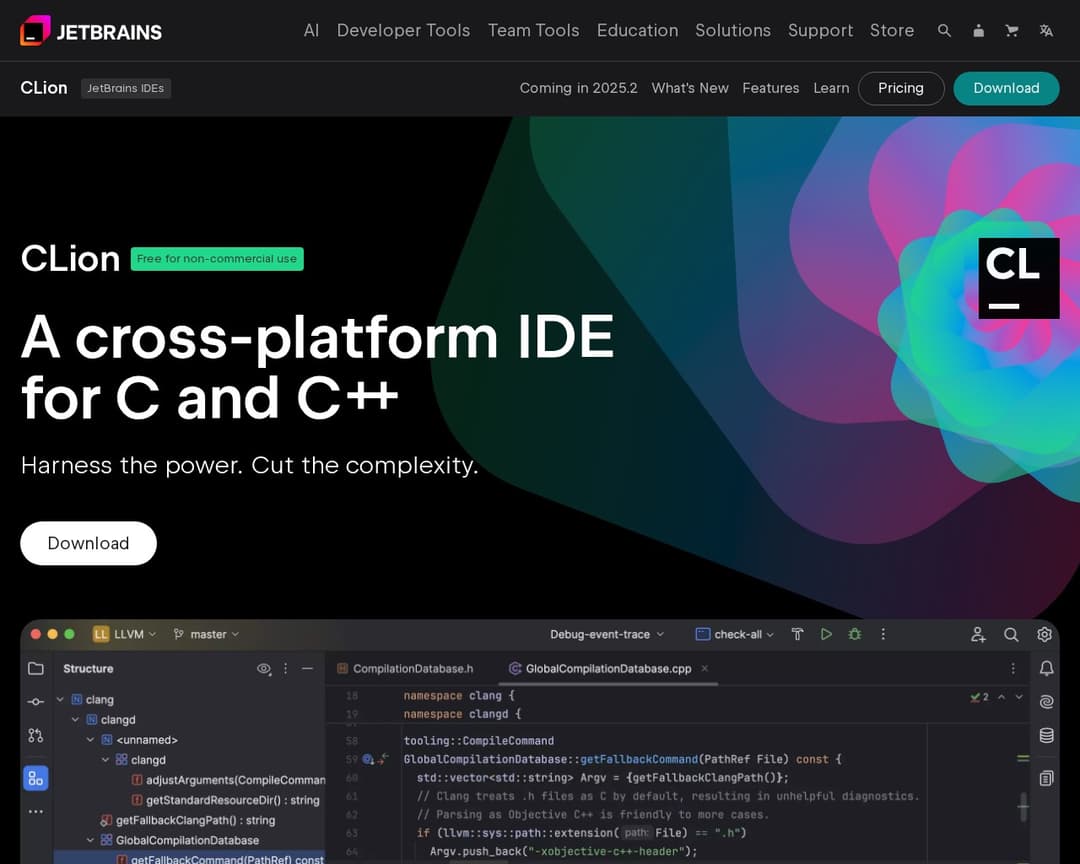Open Database tool window icon
This screenshot has height=864, width=1080.
coord(1046,736)
